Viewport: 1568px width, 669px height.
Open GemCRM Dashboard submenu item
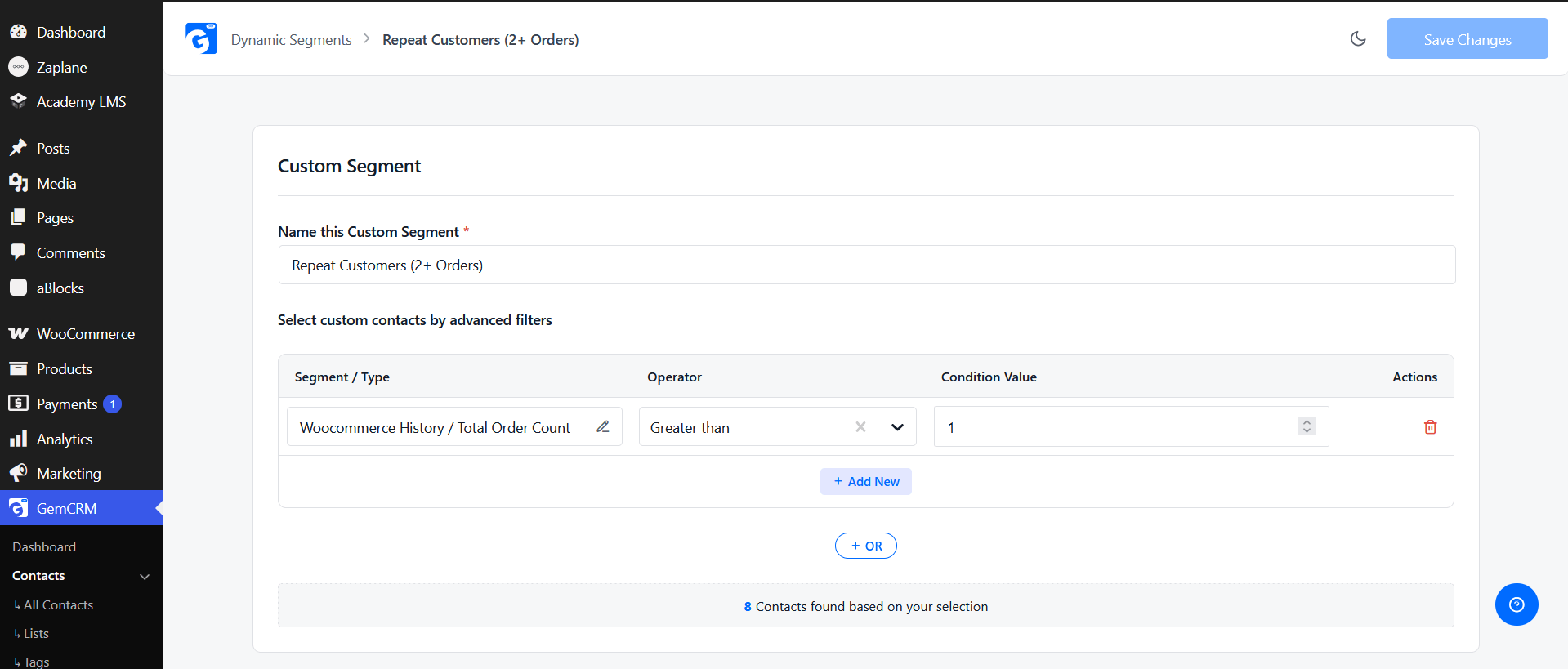tap(44, 546)
